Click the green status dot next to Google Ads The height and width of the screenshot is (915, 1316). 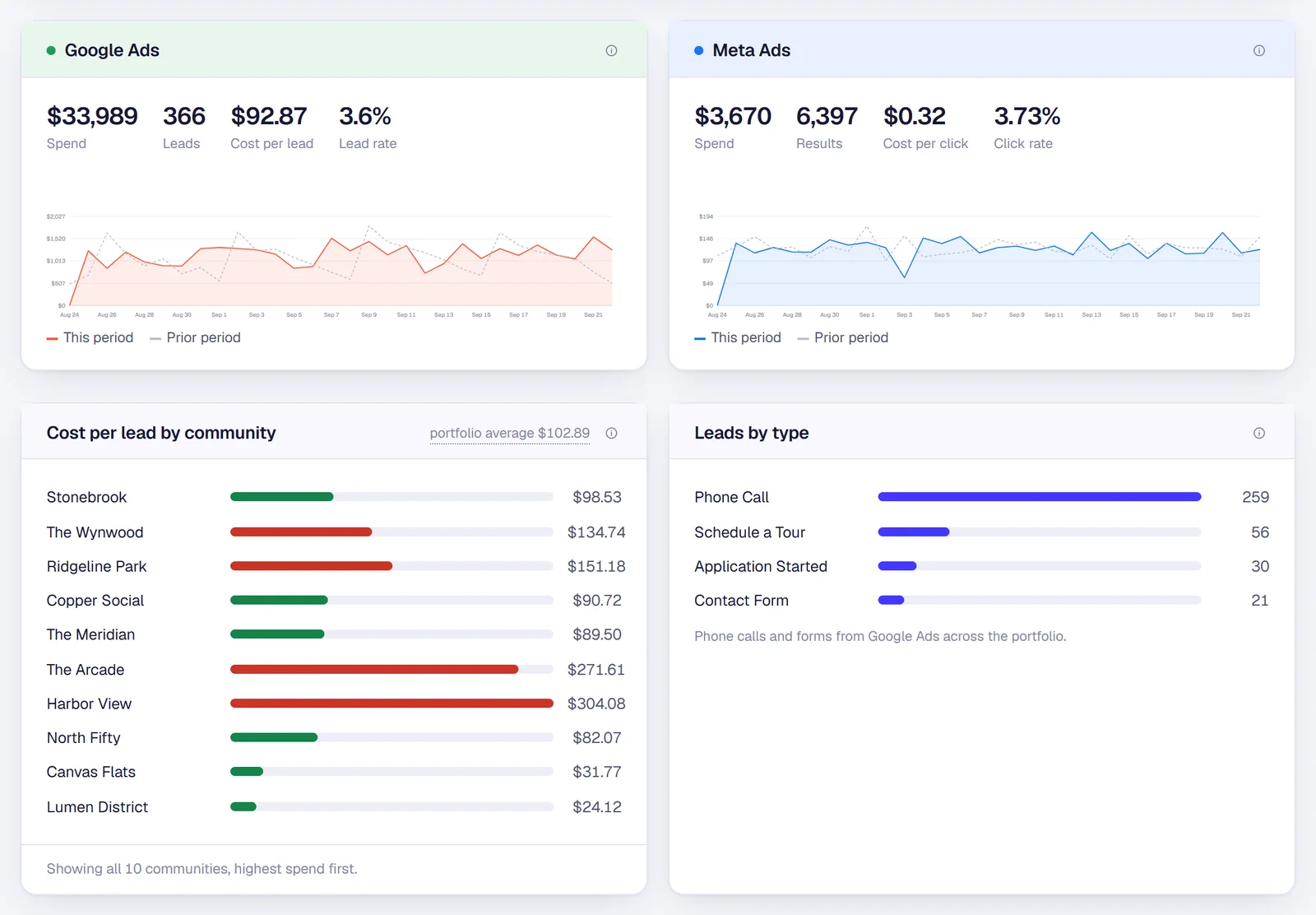pos(51,50)
